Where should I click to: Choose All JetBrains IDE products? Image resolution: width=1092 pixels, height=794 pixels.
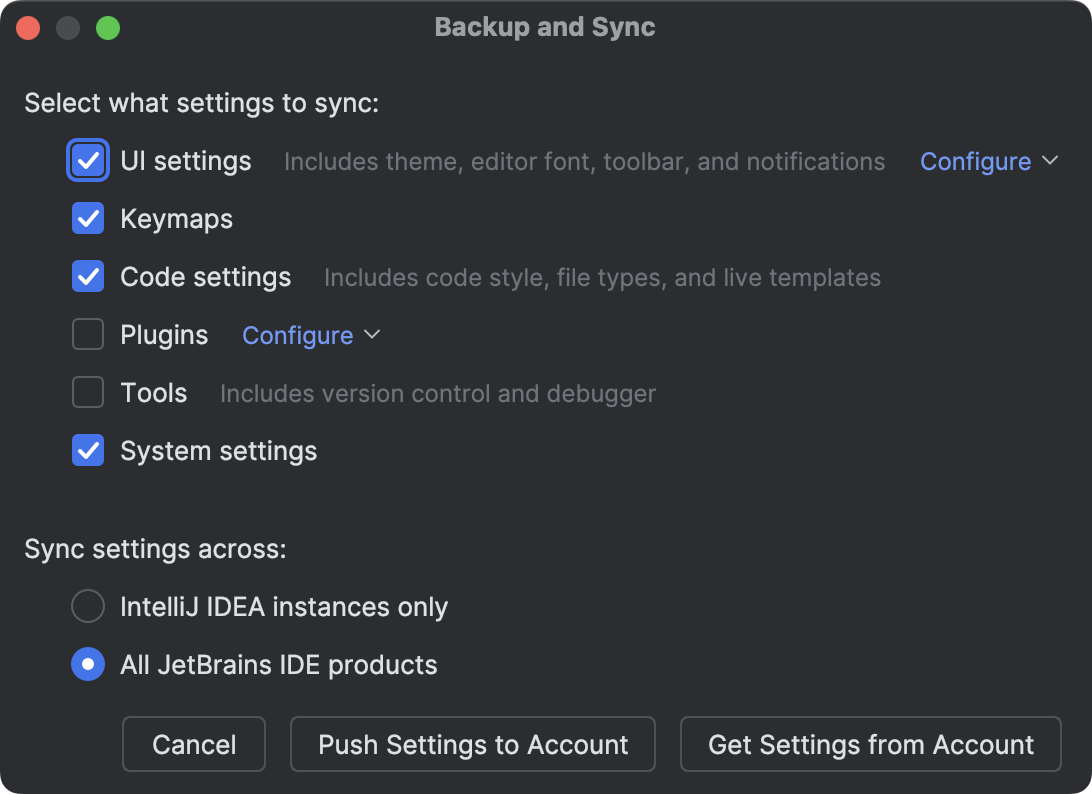click(x=87, y=664)
